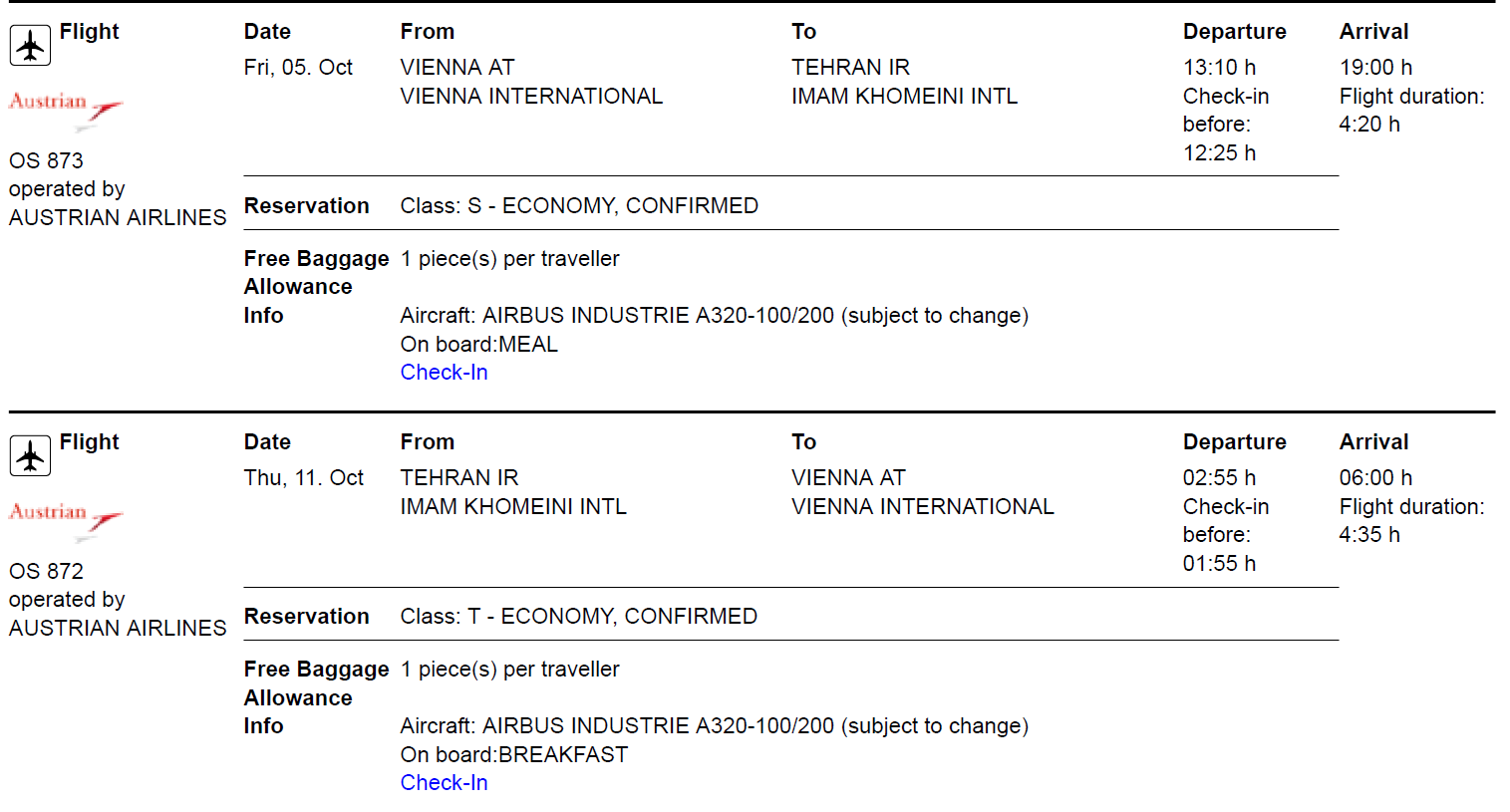The height and width of the screenshot is (812, 1510).
Task: Click the airplane icon for flight OS 872
Action: [30, 456]
